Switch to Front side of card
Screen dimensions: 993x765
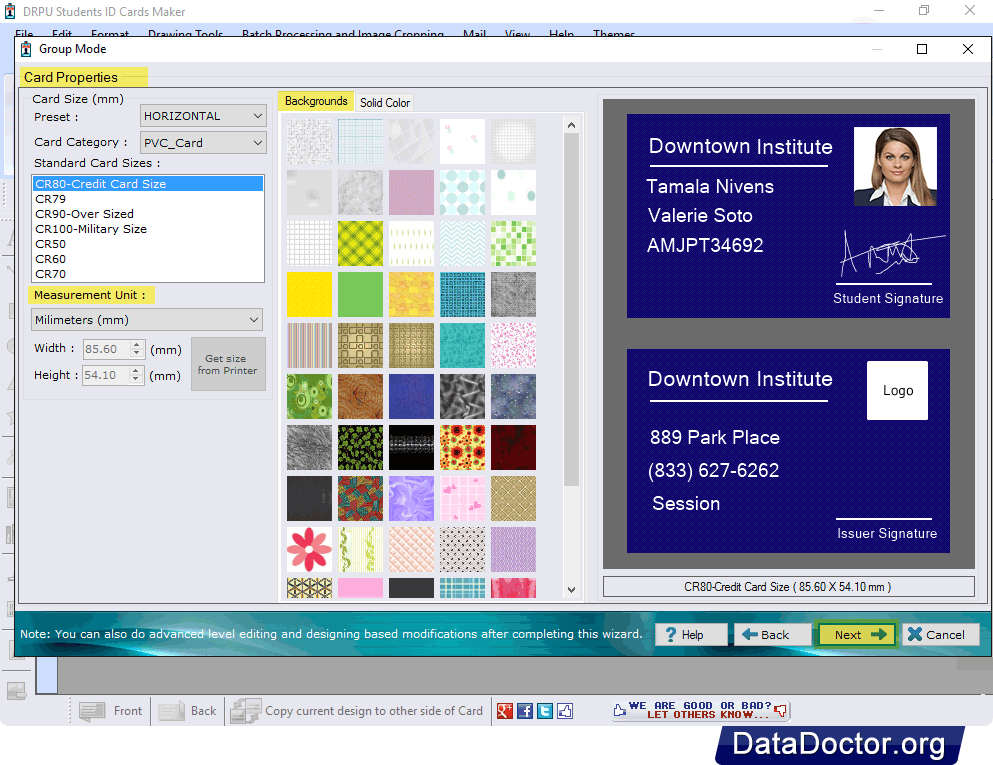111,711
